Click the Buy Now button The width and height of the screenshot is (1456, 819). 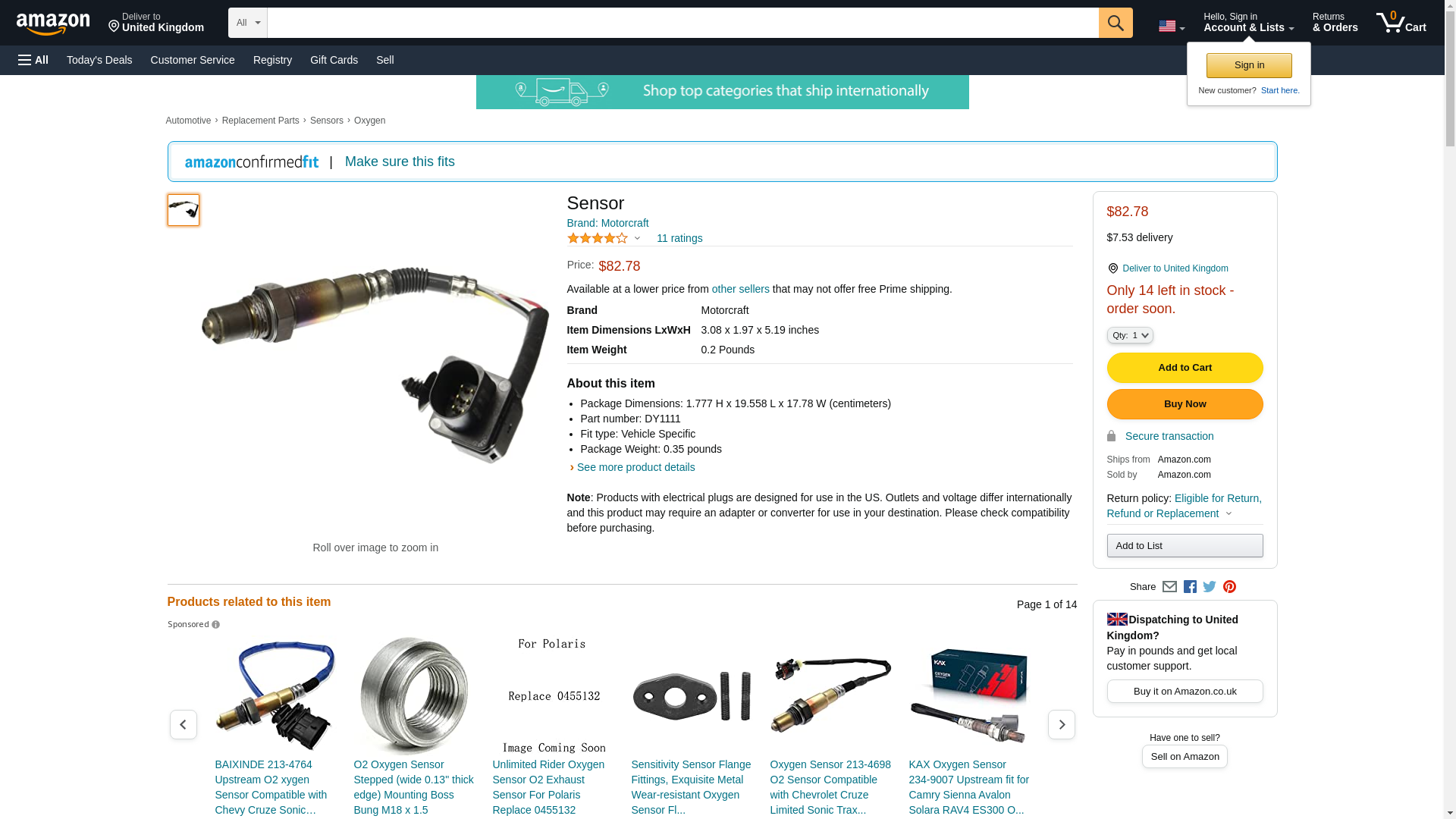pos(1185,404)
